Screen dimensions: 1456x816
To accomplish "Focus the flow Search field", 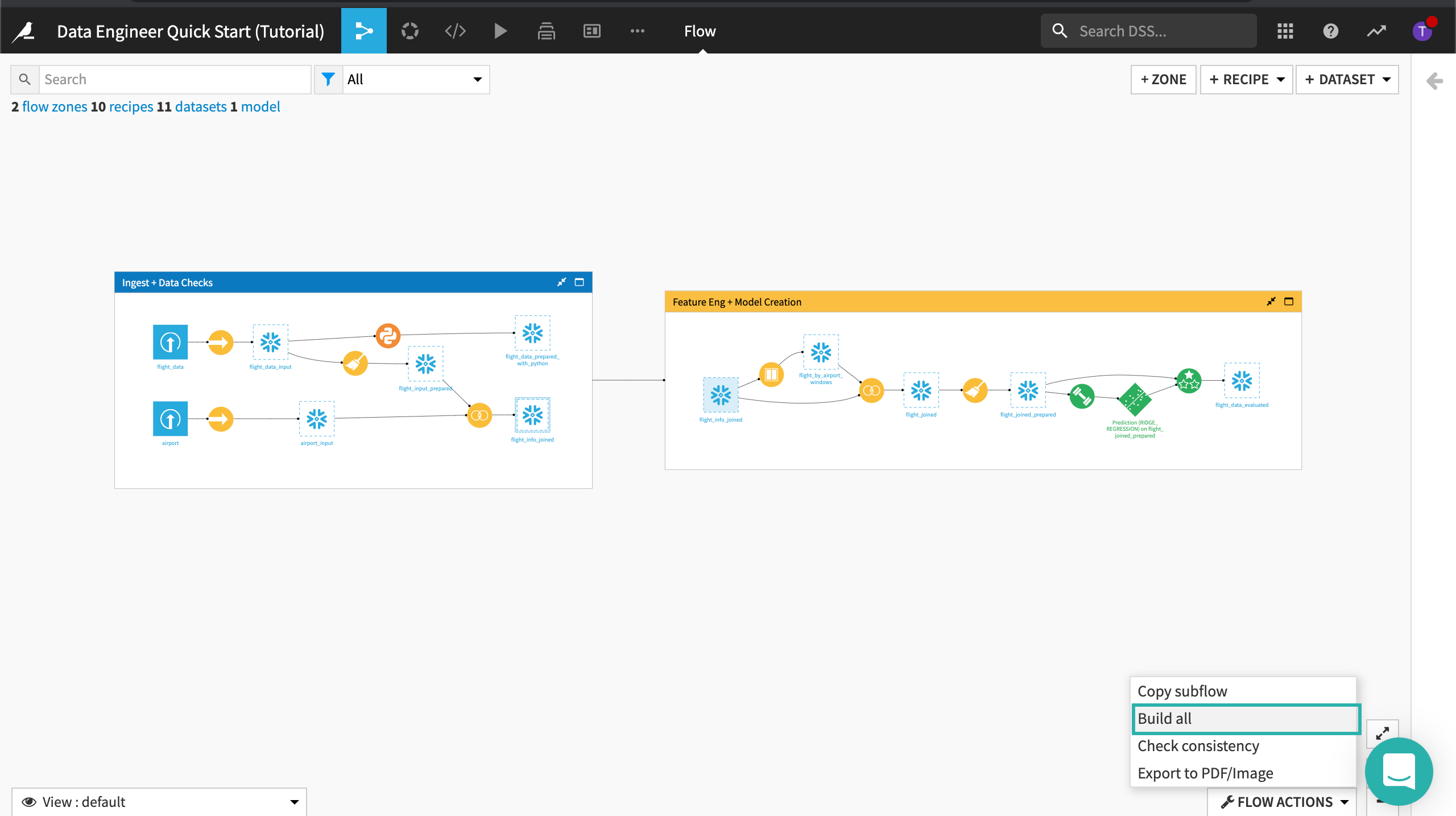I will (175, 79).
